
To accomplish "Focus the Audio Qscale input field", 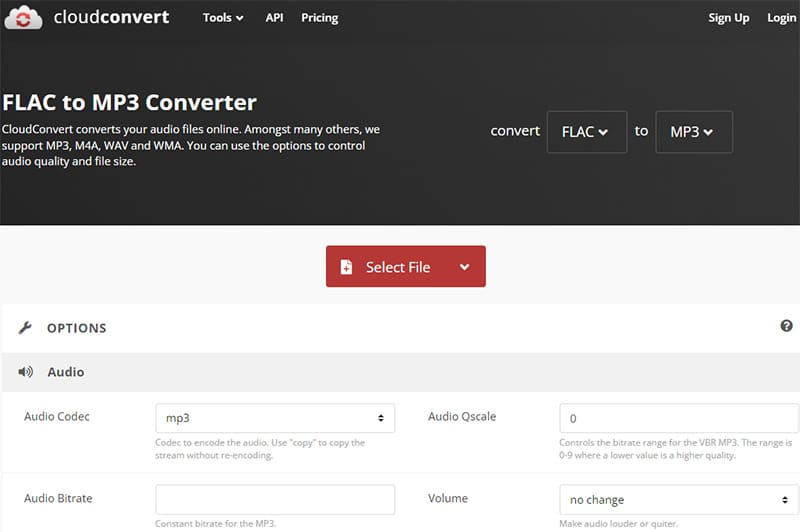I will pyautogui.click(x=679, y=418).
